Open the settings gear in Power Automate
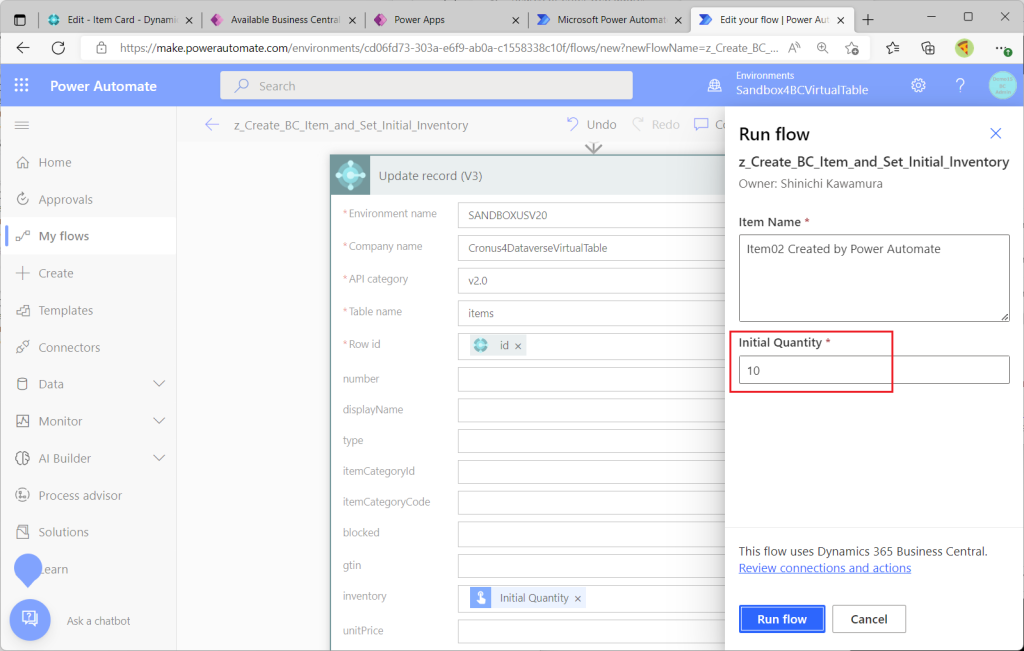The height and width of the screenshot is (651, 1024). pyautogui.click(x=918, y=86)
